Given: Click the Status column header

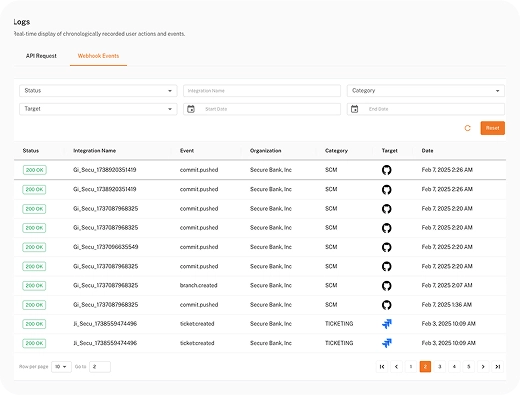Looking at the screenshot, I should pyautogui.click(x=31, y=151).
